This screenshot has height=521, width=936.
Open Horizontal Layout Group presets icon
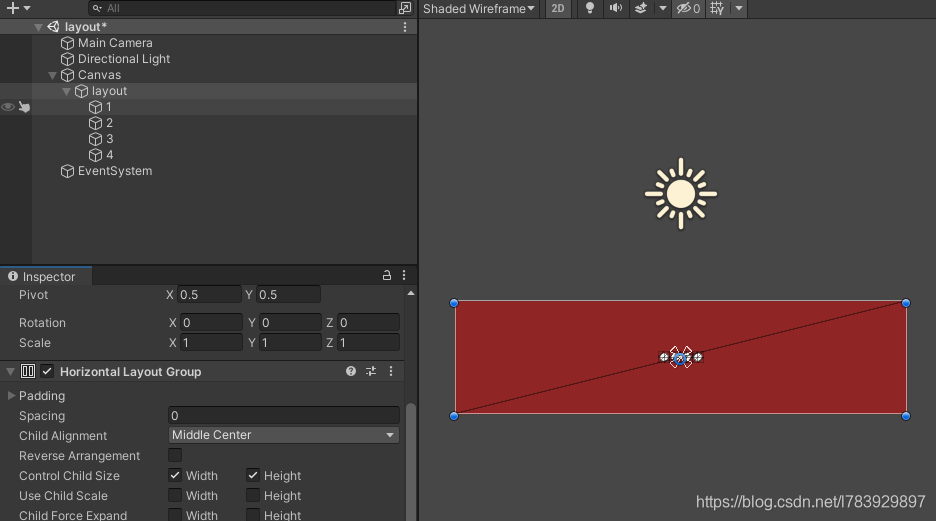pyautogui.click(x=371, y=371)
